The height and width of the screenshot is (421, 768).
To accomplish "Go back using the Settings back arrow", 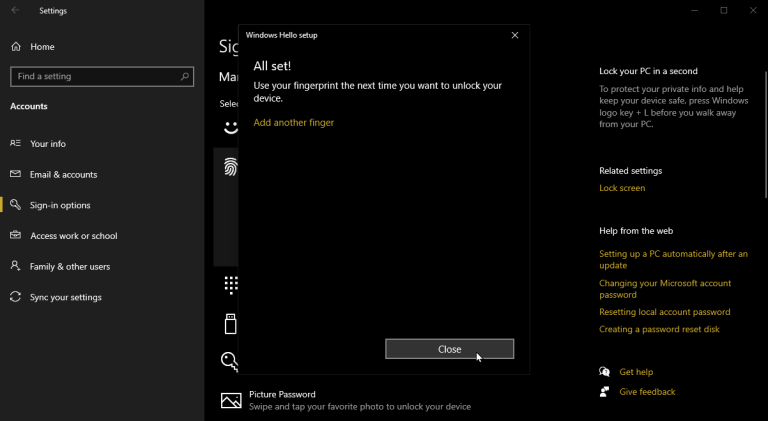I will click(x=15, y=10).
